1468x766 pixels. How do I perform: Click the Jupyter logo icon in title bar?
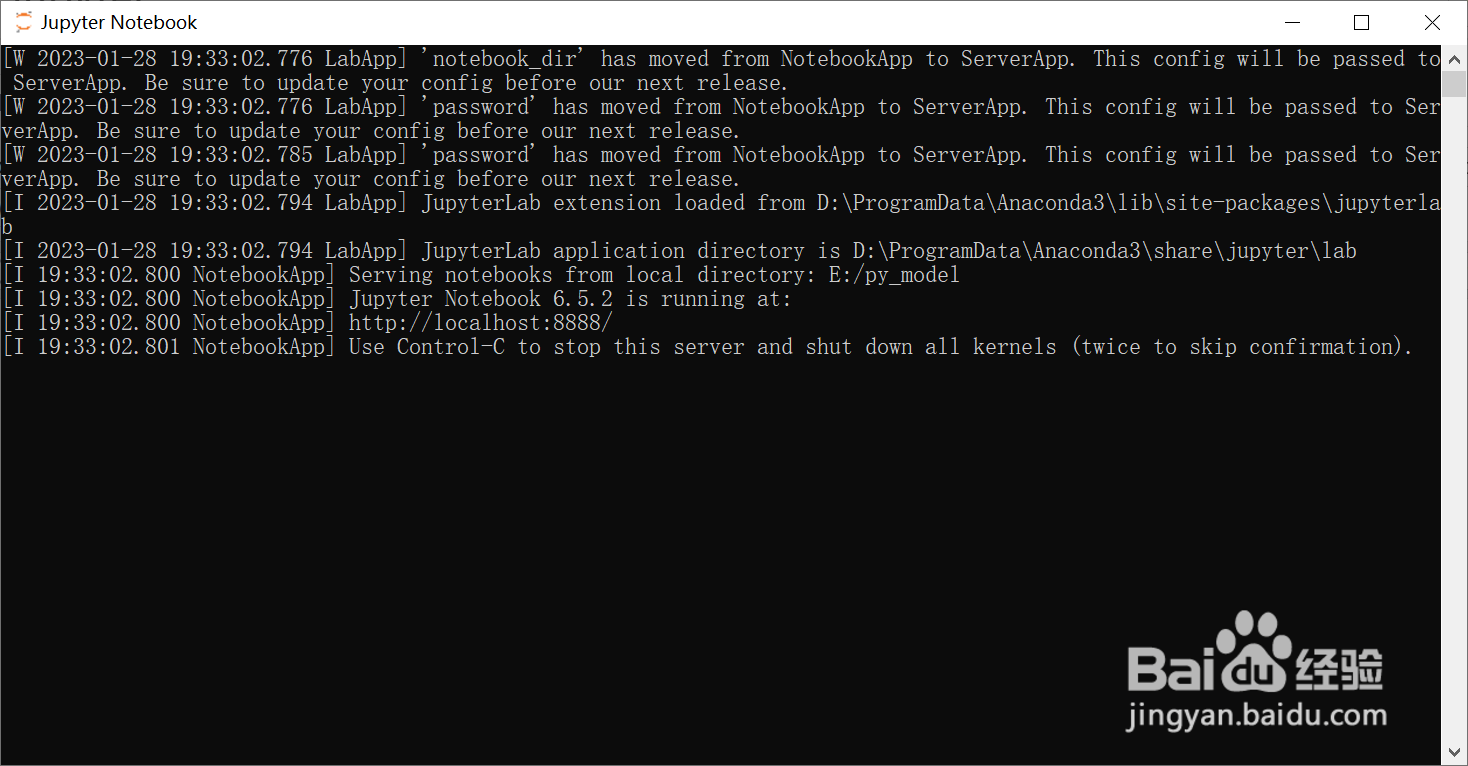coord(23,22)
